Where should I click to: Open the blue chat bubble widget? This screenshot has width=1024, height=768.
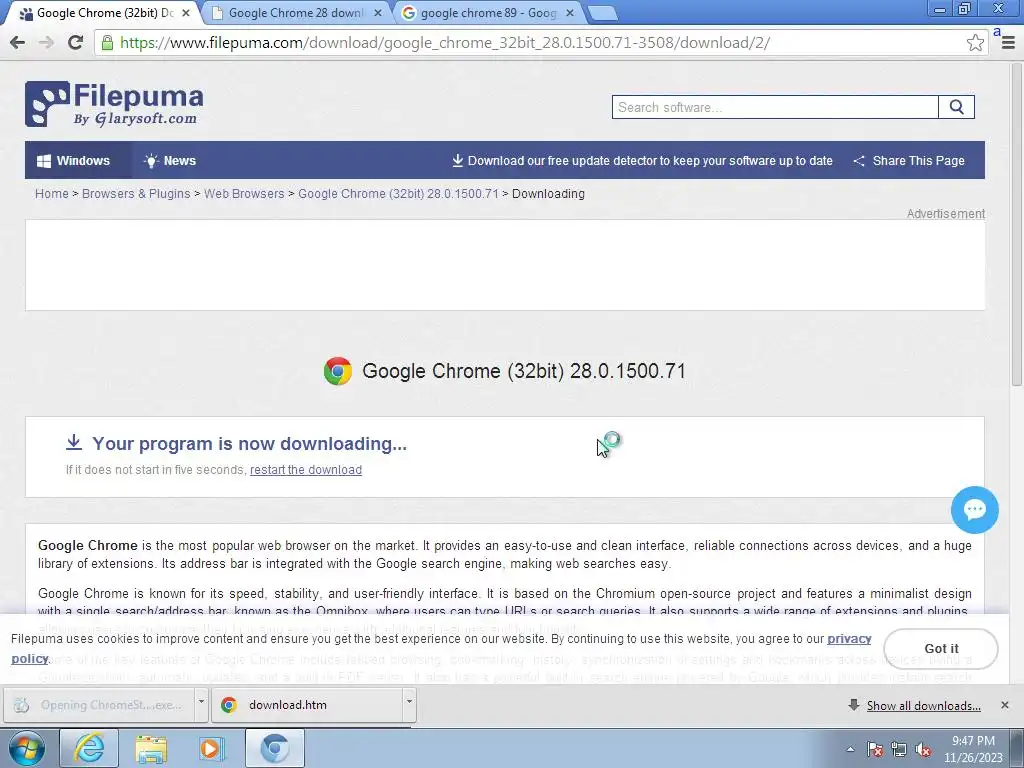[x=974, y=510]
